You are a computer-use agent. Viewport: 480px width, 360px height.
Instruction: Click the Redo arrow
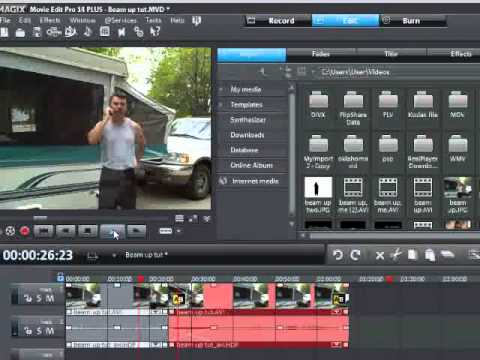355,255
